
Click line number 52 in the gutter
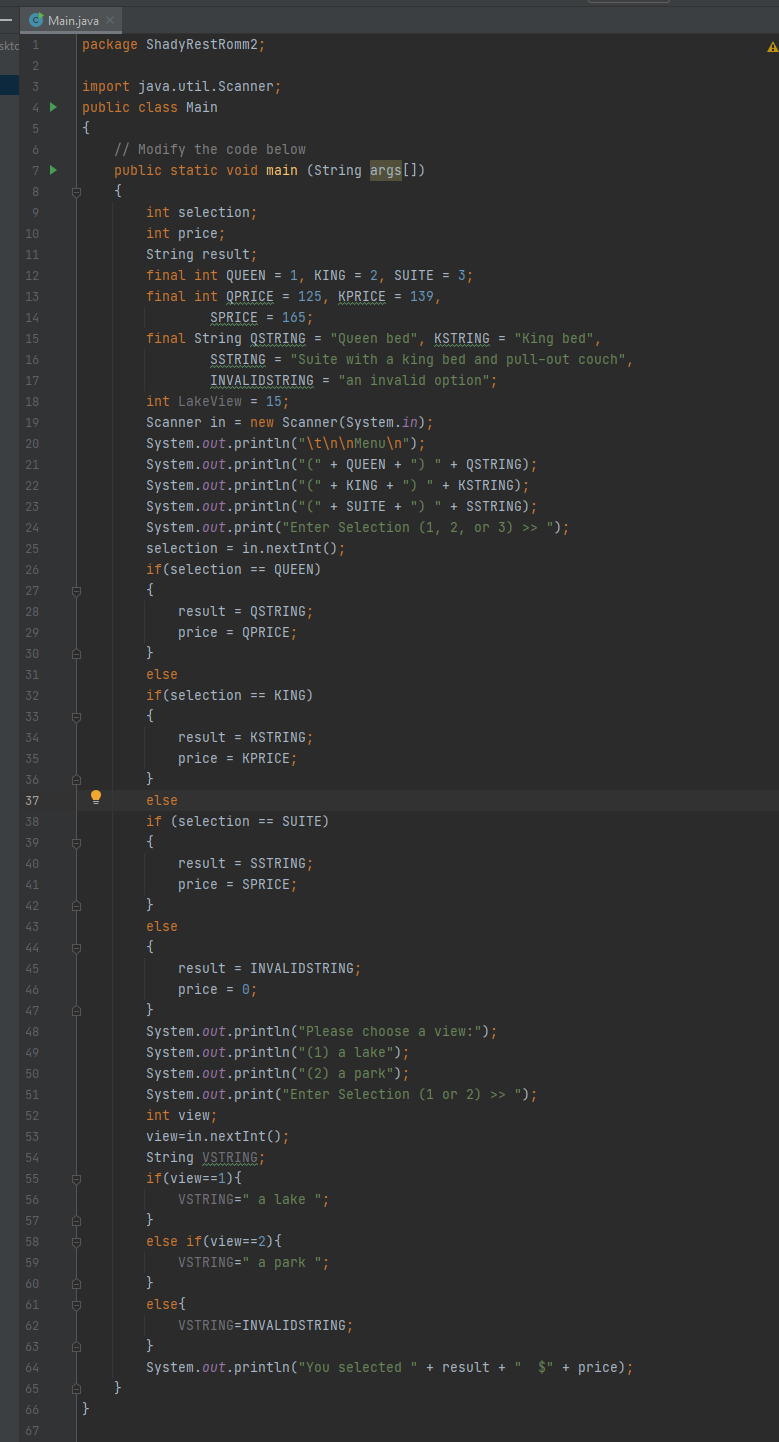click(x=32, y=1115)
